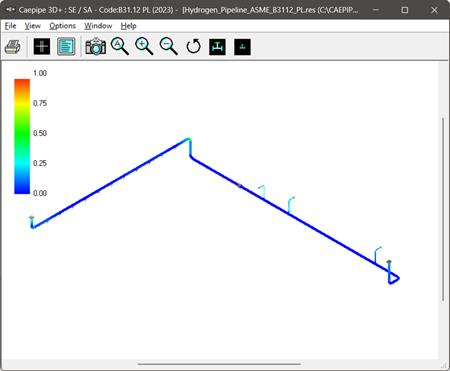Click the Zoom In magnifier icon
This screenshot has width=450, height=371.
(x=144, y=46)
